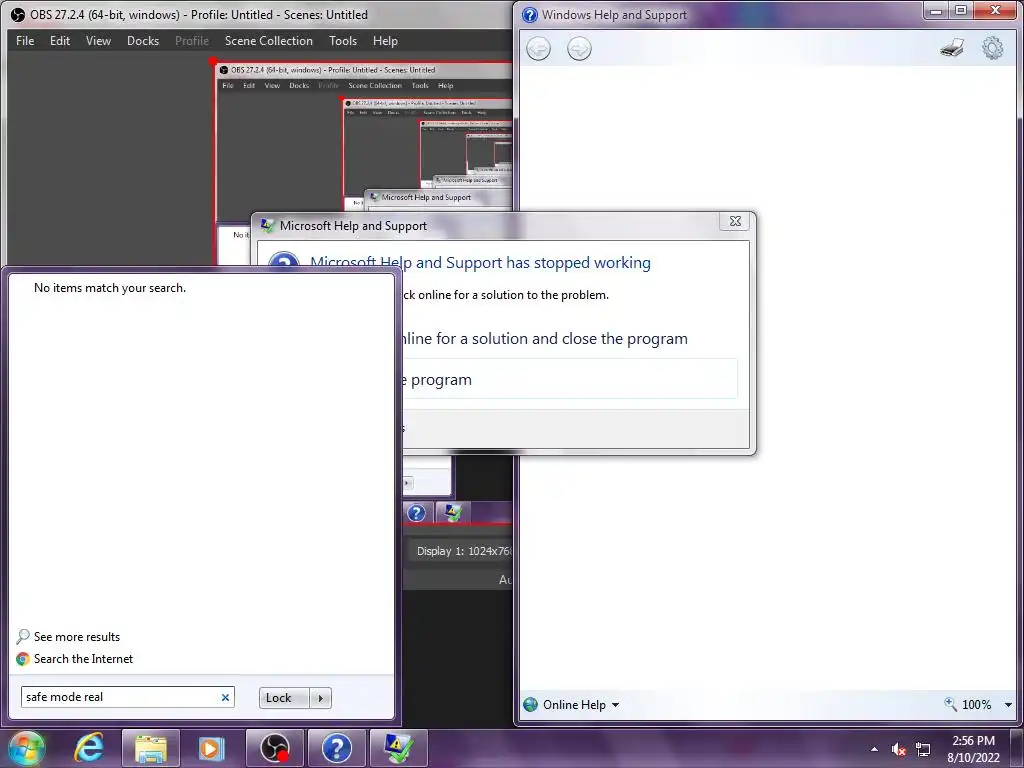Screen dimensions: 1024x768
Task: Switch to error report taskbar button
Action: [x=398, y=748]
